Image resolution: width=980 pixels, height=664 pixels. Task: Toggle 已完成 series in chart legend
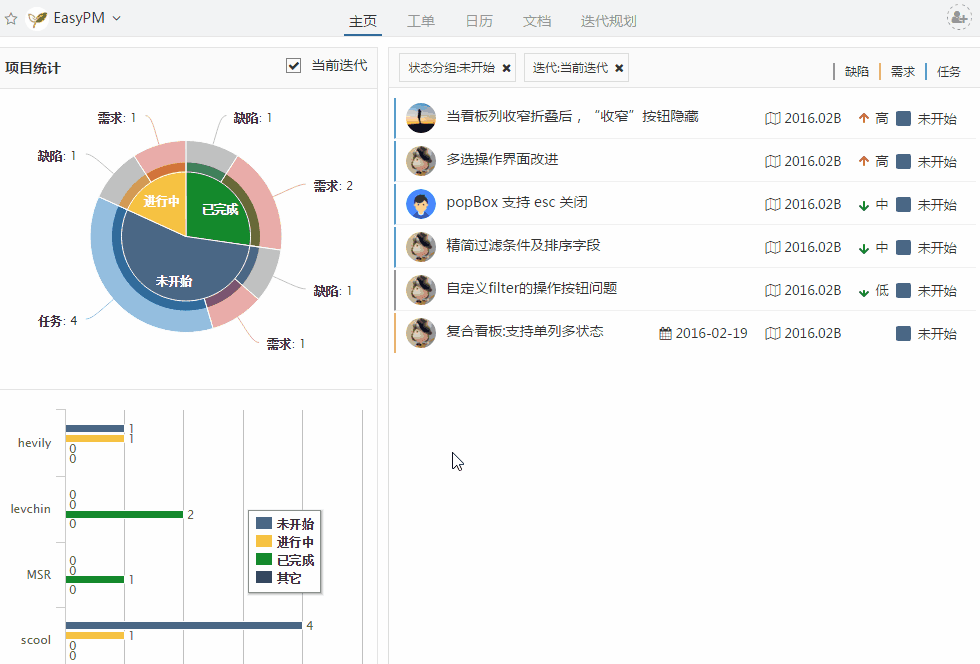point(285,560)
